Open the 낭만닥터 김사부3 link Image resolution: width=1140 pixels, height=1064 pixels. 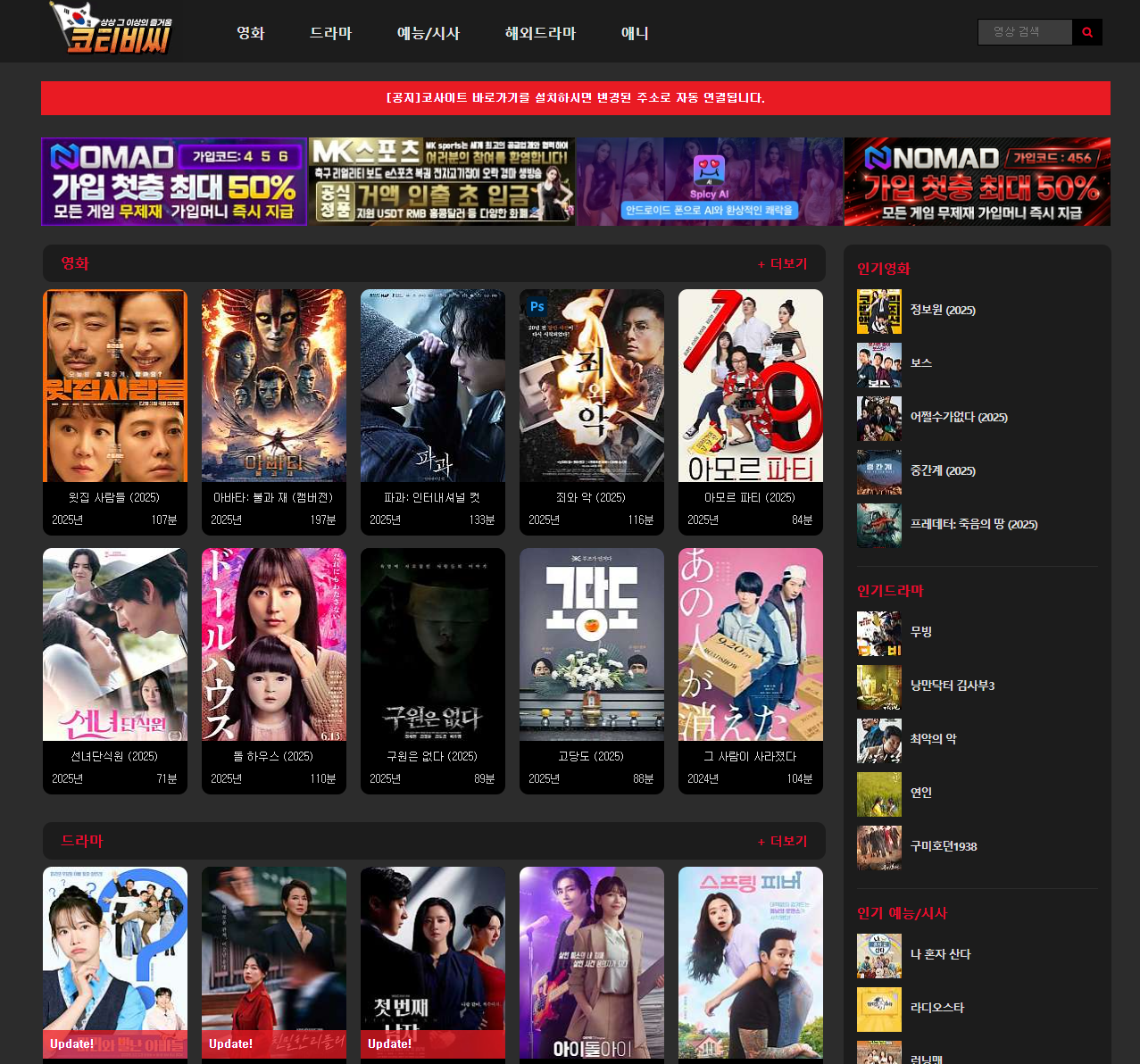click(x=952, y=686)
